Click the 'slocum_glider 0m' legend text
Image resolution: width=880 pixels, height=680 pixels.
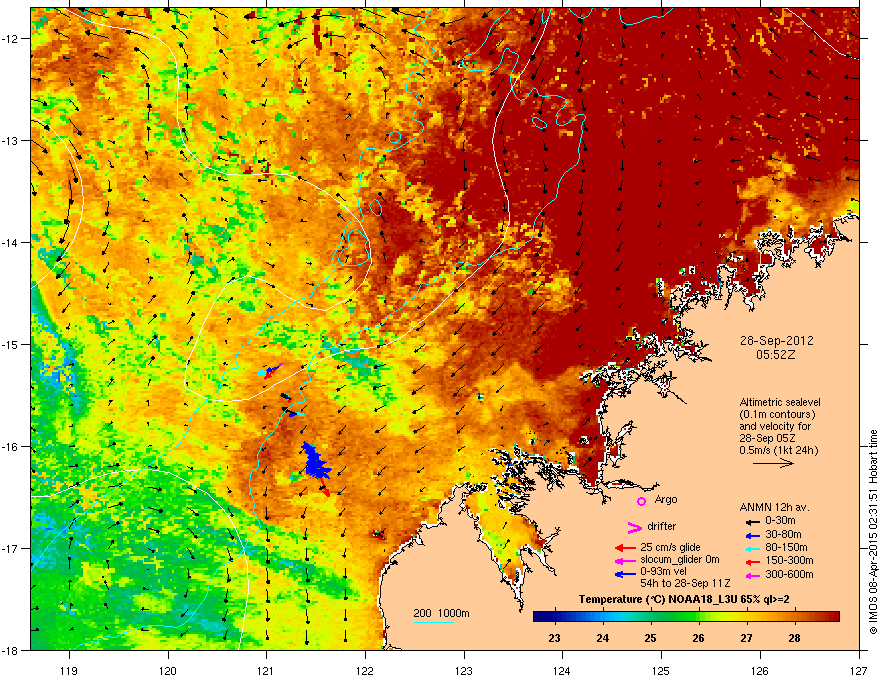click(679, 560)
